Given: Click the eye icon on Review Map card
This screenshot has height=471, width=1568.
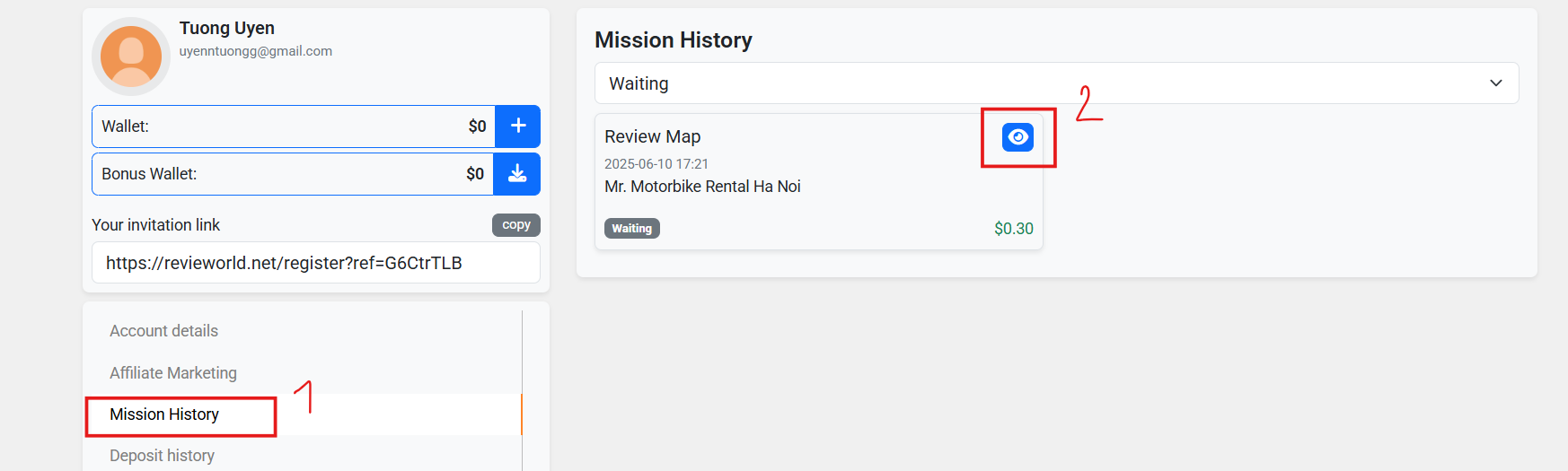Looking at the screenshot, I should (x=1017, y=137).
